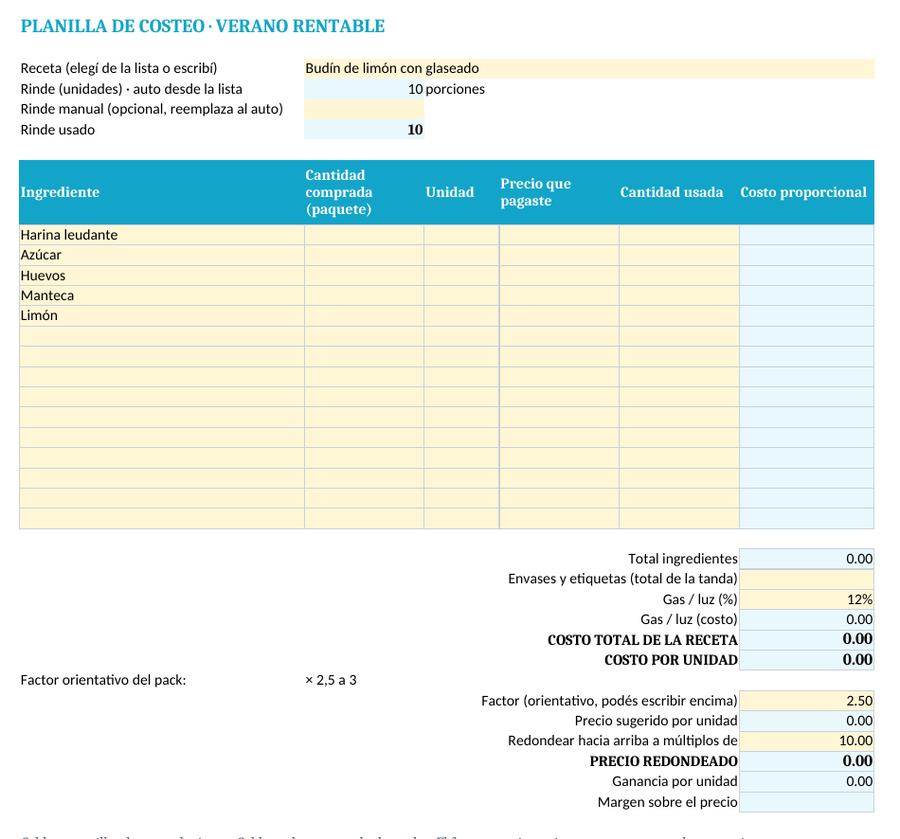The width and height of the screenshot is (900, 839).
Task: Click the 'porciones' unit text
Action: pyautogui.click(x=455, y=90)
